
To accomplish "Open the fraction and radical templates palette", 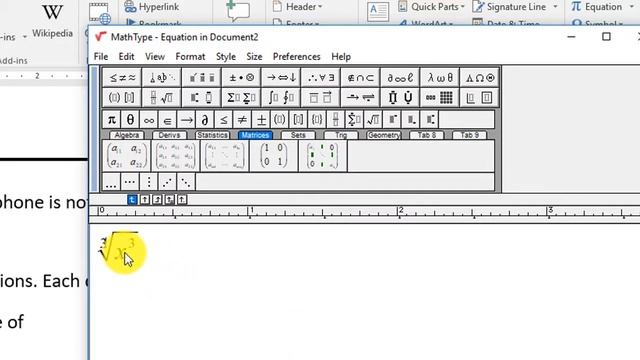I will point(162,98).
